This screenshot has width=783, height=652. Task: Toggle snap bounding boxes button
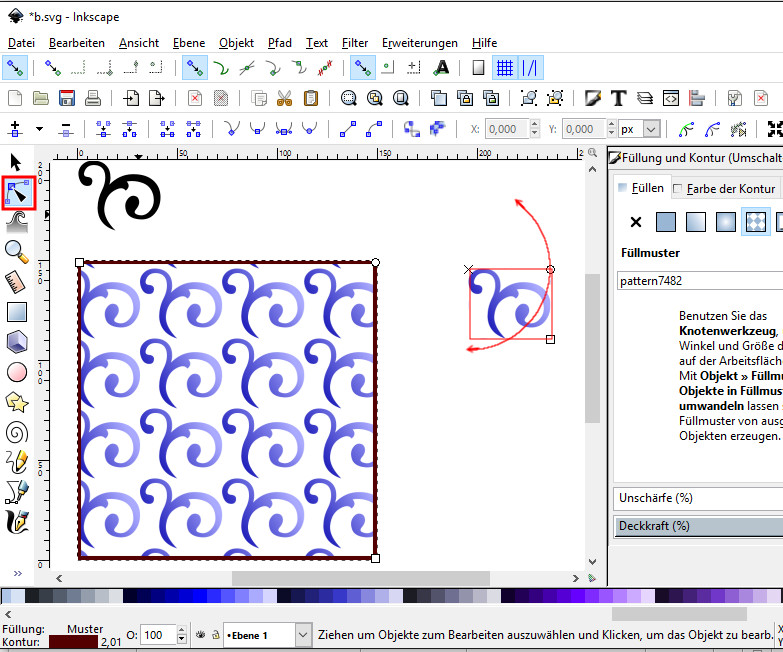click(x=52, y=67)
